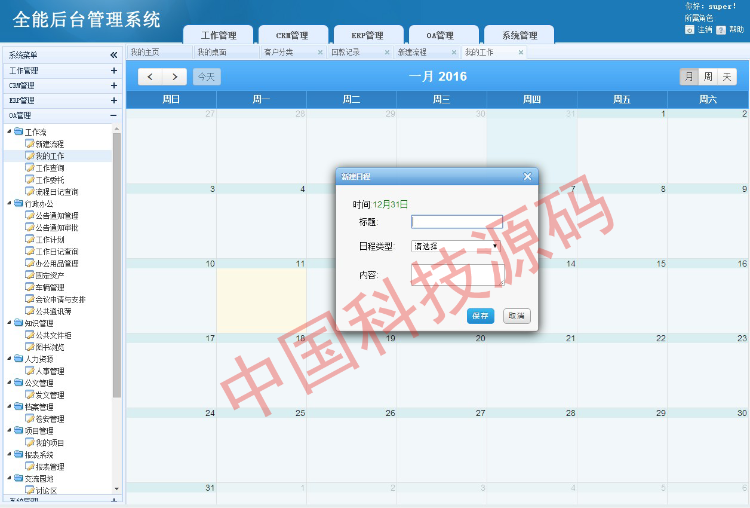Go to previous month with left arrow
Viewport: 750px width, 508px height.
coord(150,77)
